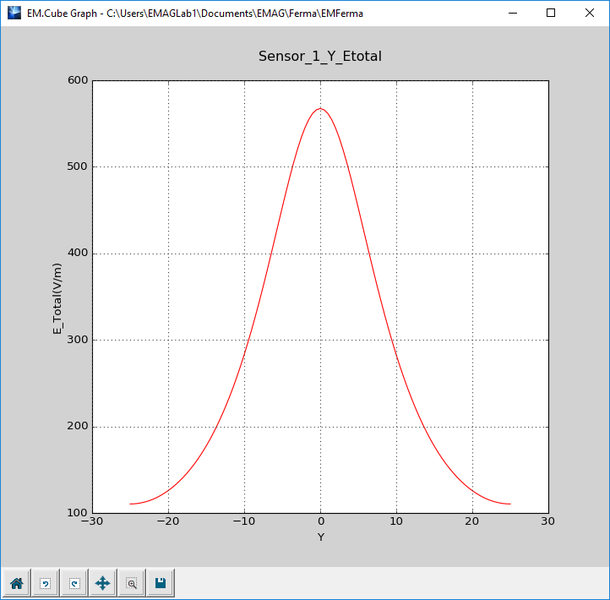Click the 30 tick label on horizontal axis

click(x=547, y=521)
